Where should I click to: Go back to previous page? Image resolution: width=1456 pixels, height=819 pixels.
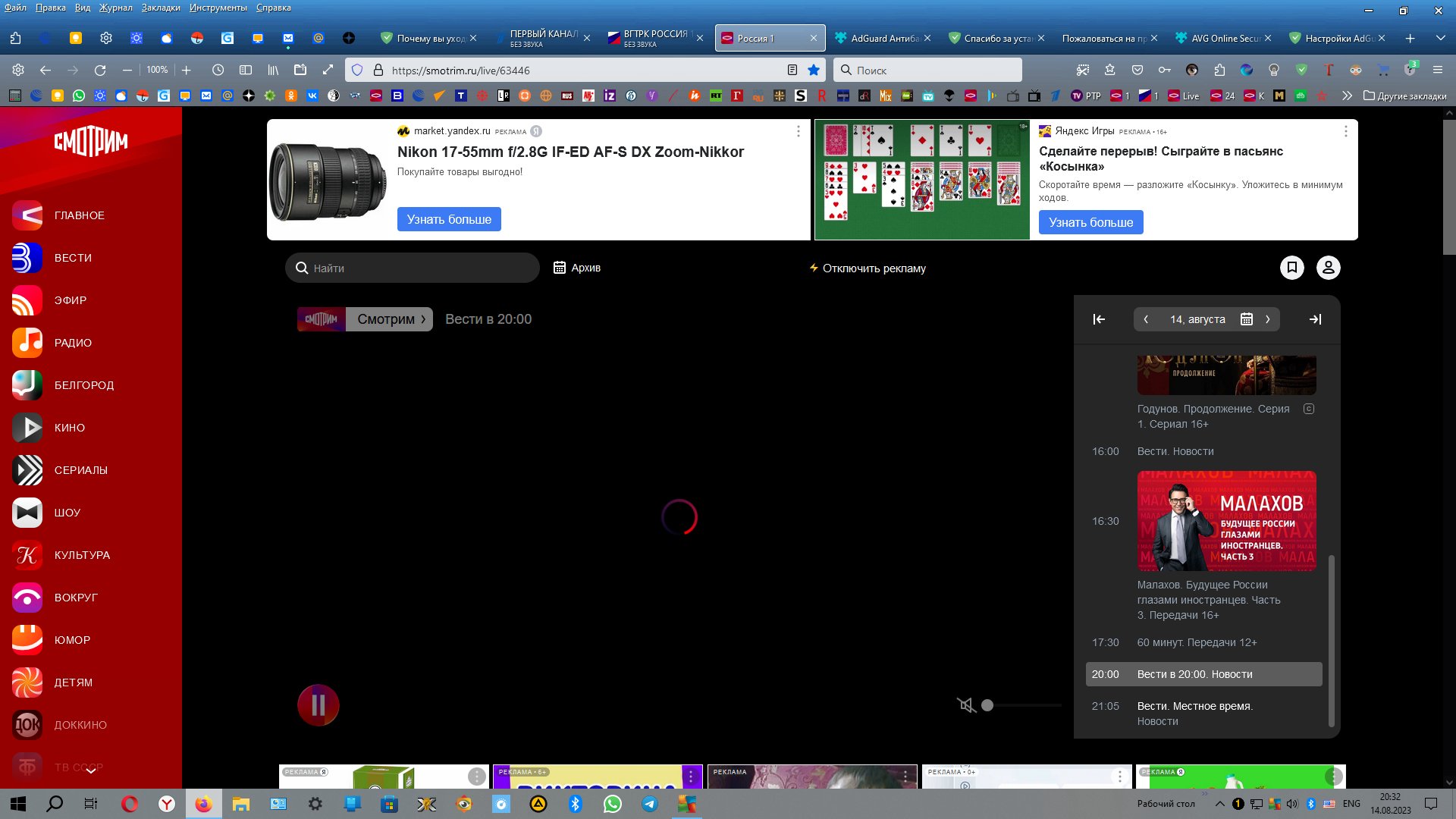pyautogui.click(x=45, y=70)
